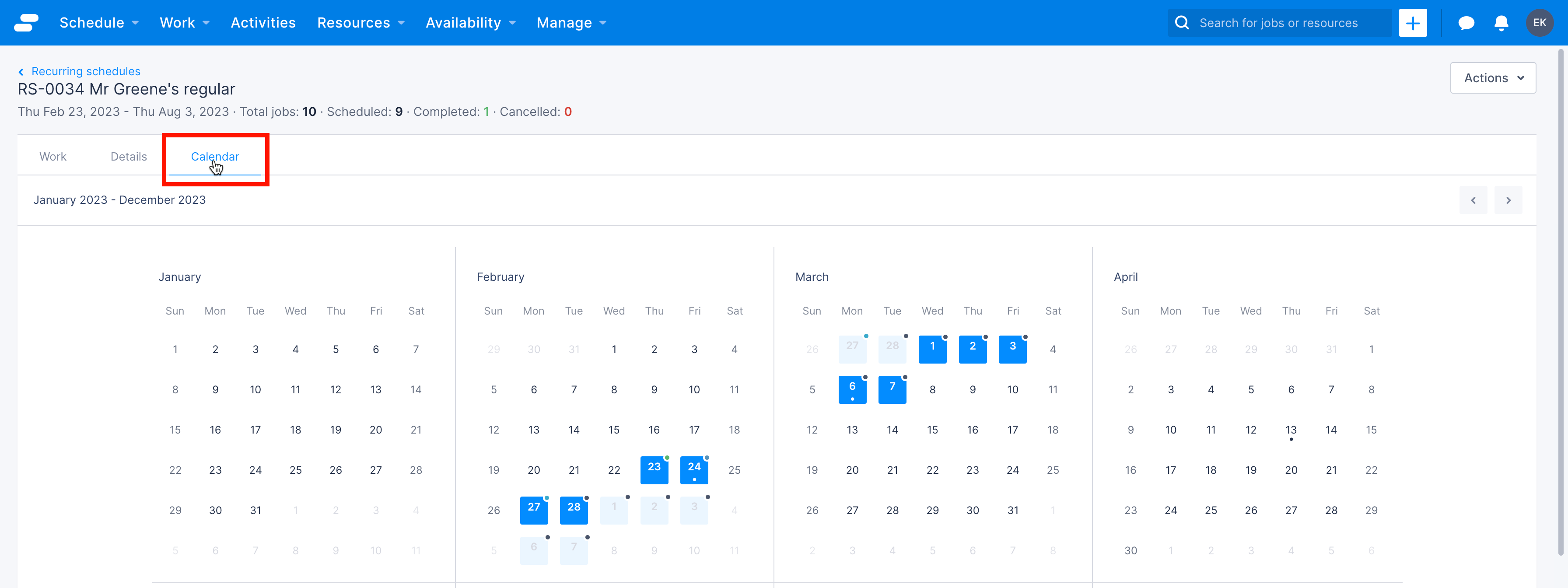Screen dimensions: 1568x588
Task: Click the back arrow beside Recurring schedules
Action: tap(21, 71)
